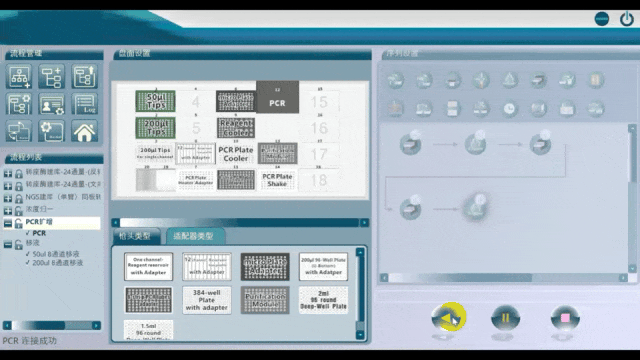Toggle the lock icon beside 移液
640x360 pixels.
(x=18, y=244)
